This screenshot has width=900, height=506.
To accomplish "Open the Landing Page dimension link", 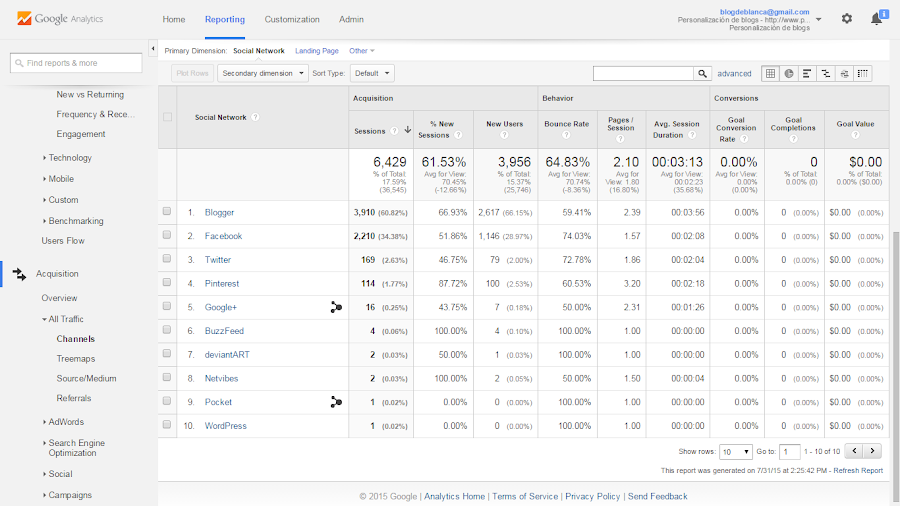I will point(317,51).
